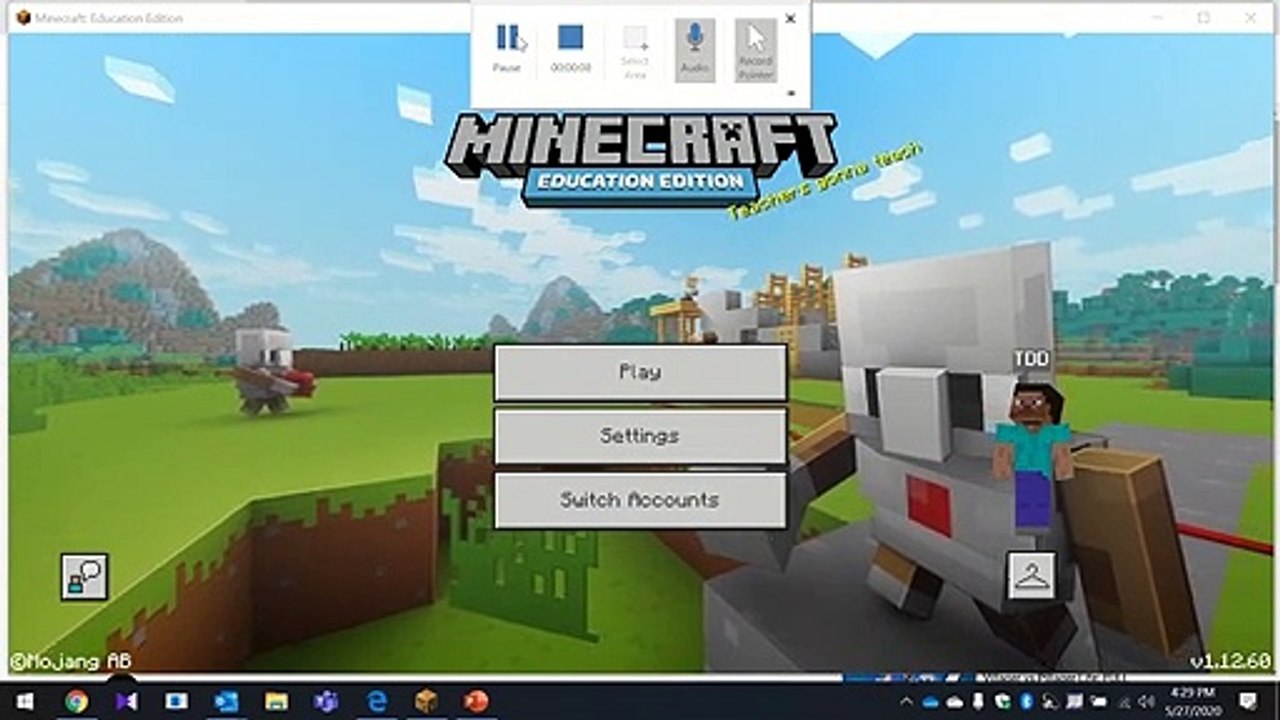
Task: Select Minecraft Education taskbar icon
Action: pyautogui.click(x=427, y=701)
